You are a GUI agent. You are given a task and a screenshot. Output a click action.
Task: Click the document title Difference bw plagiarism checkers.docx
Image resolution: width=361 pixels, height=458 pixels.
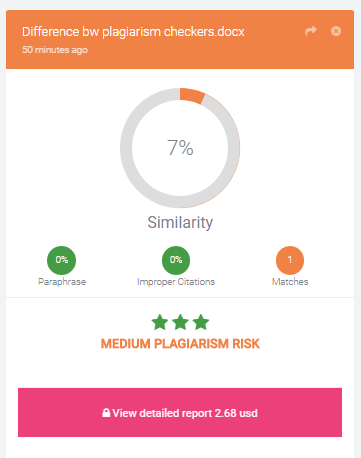click(133, 32)
